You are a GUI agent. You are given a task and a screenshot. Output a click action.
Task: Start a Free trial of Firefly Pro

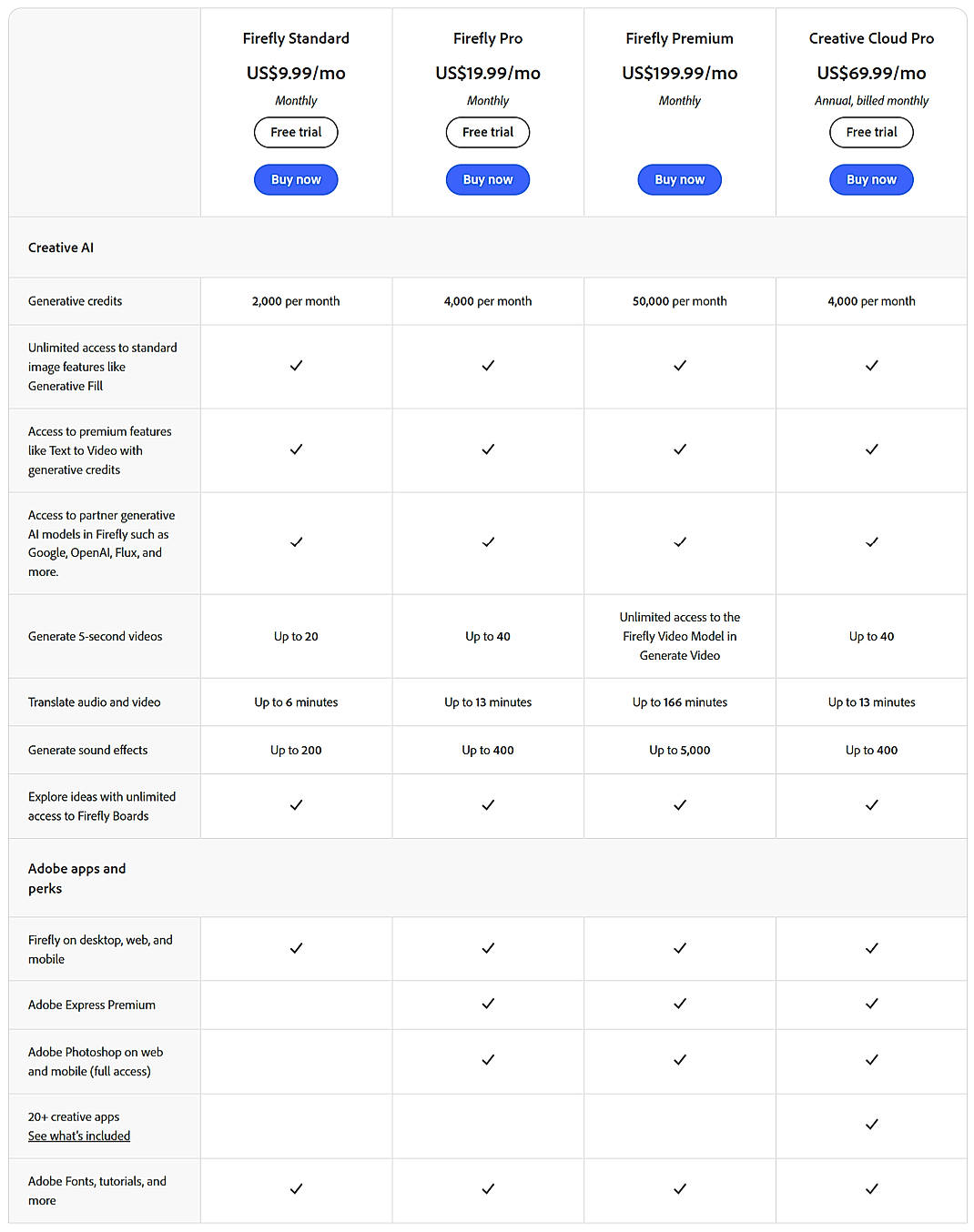[x=488, y=132]
